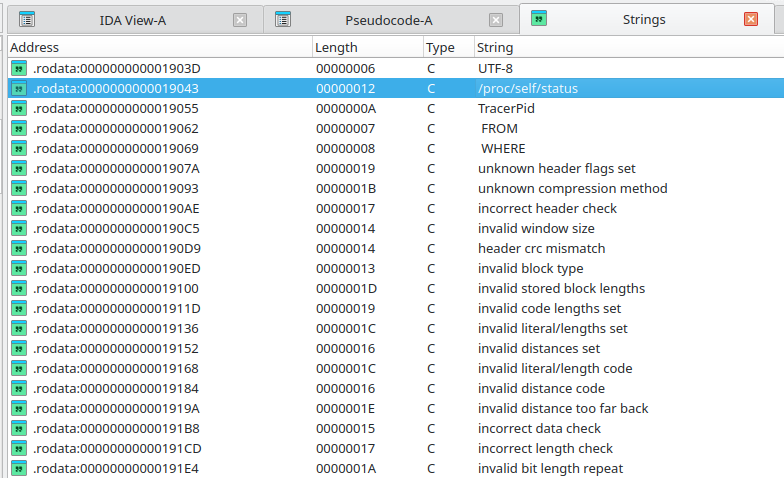
Task: Select the '/proc/self/status' string
Action: pyautogui.click(x=528, y=88)
